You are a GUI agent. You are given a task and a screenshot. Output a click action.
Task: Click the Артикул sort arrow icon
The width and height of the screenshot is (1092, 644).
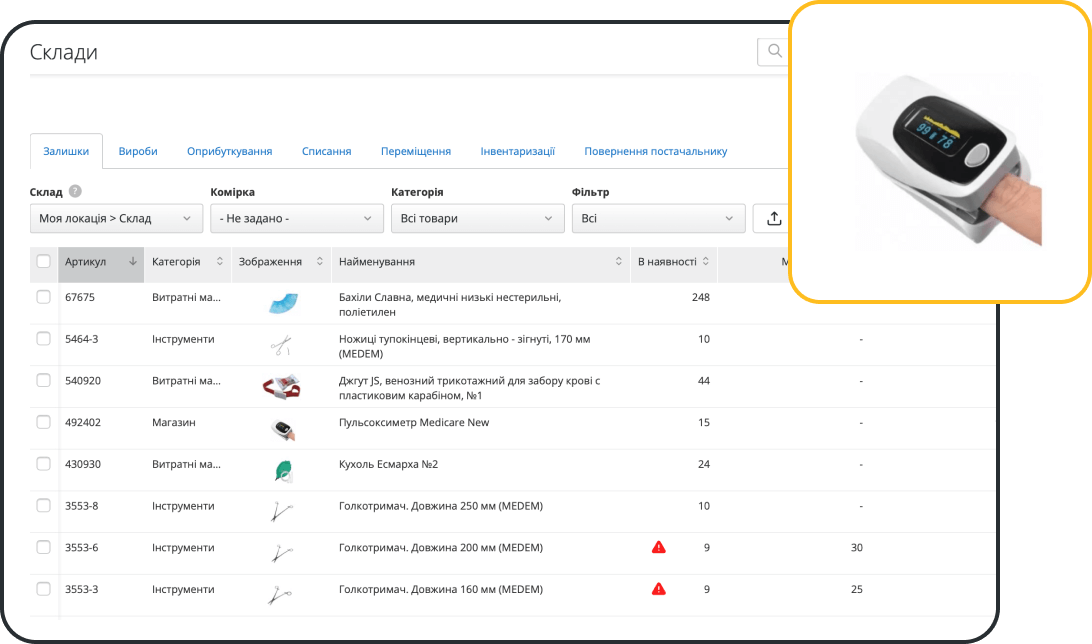pos(133,262)
